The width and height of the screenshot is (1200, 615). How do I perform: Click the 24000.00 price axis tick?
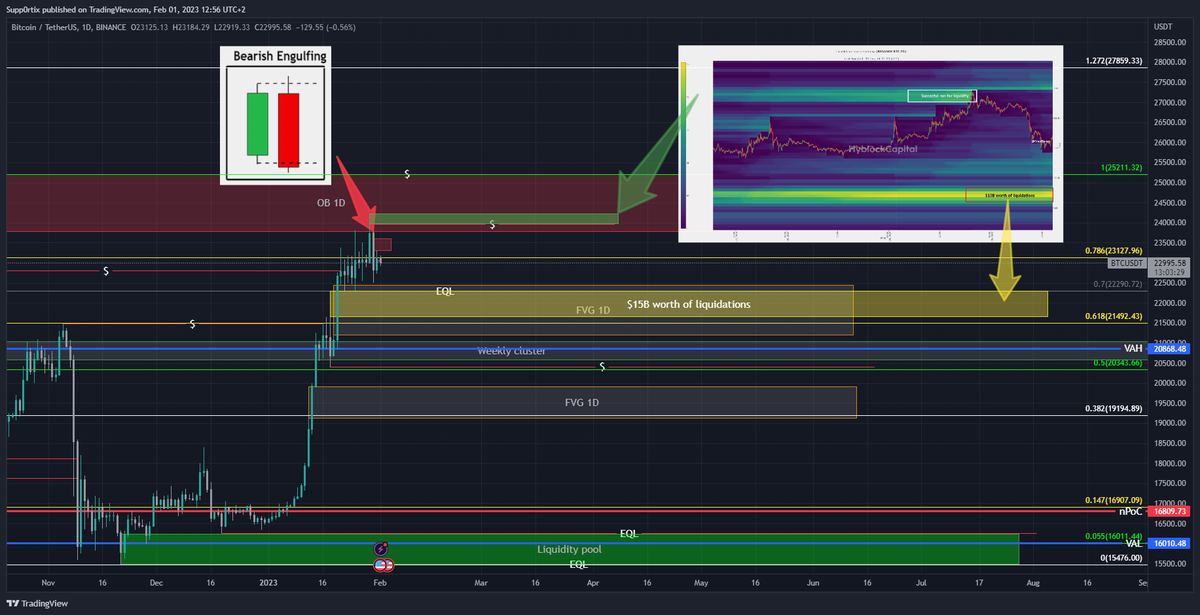point(1170,223)
